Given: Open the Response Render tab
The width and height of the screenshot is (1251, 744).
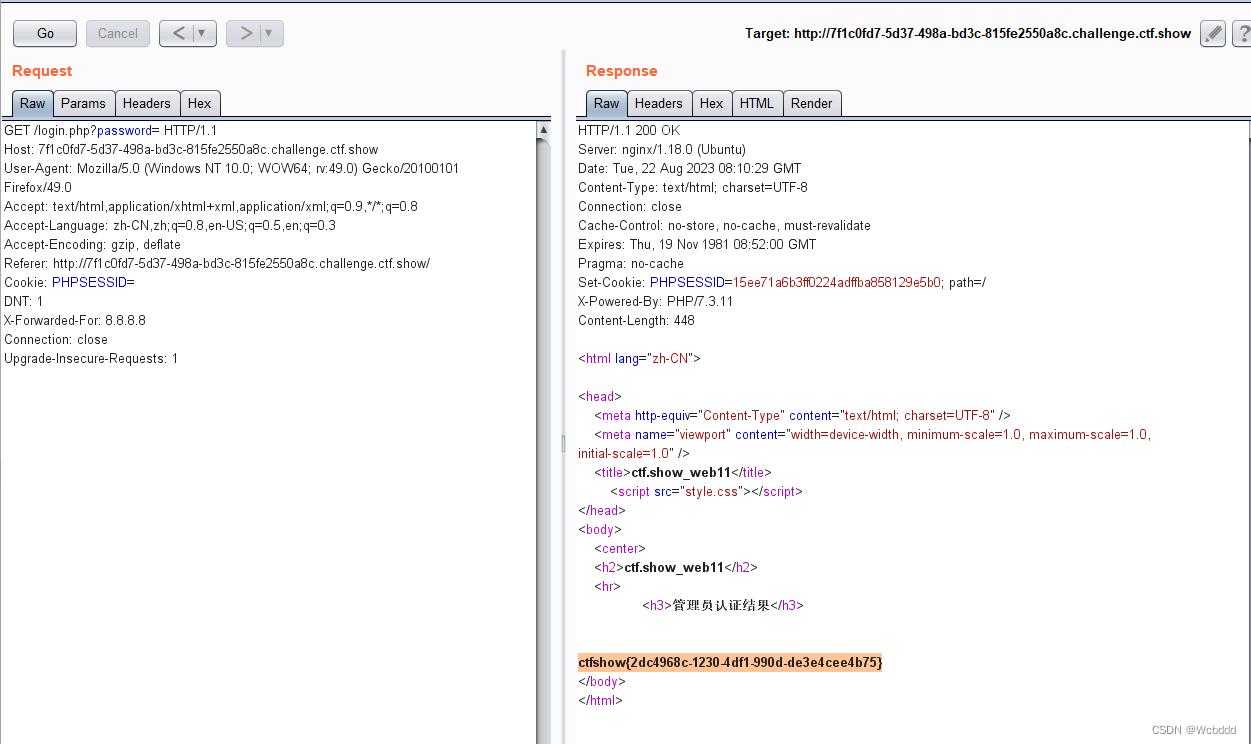Looking at the screenshot, I should click(811, 103).
